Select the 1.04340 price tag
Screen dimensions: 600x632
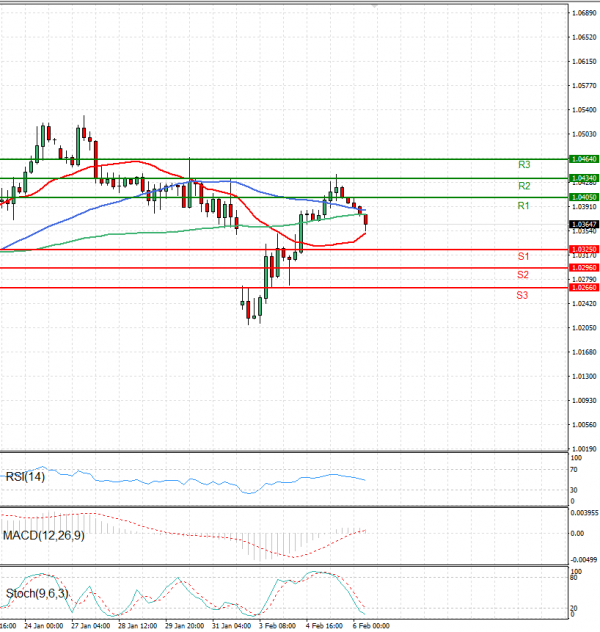tap(584, 178)
